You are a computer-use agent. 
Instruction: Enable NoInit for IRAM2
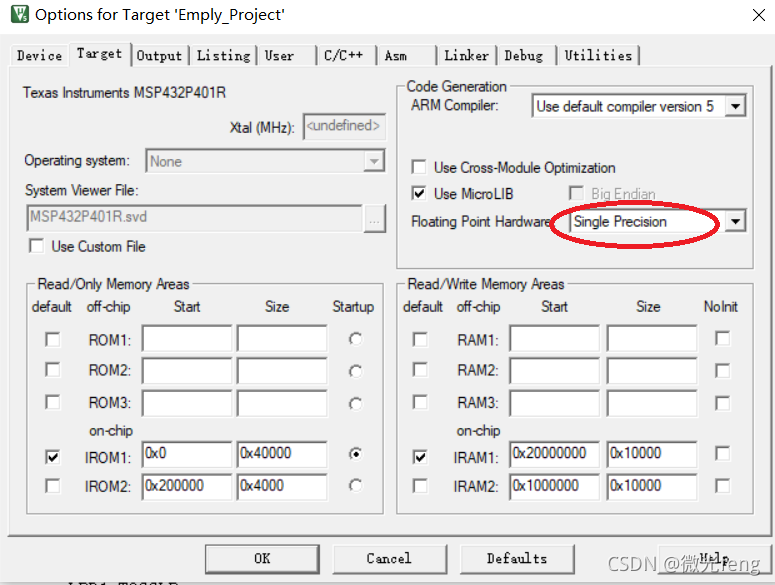[722, 486]
